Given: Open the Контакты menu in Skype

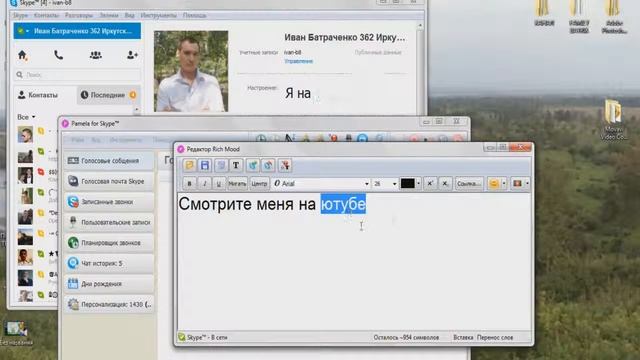Looking at the screenshot, I should [46, 15].
